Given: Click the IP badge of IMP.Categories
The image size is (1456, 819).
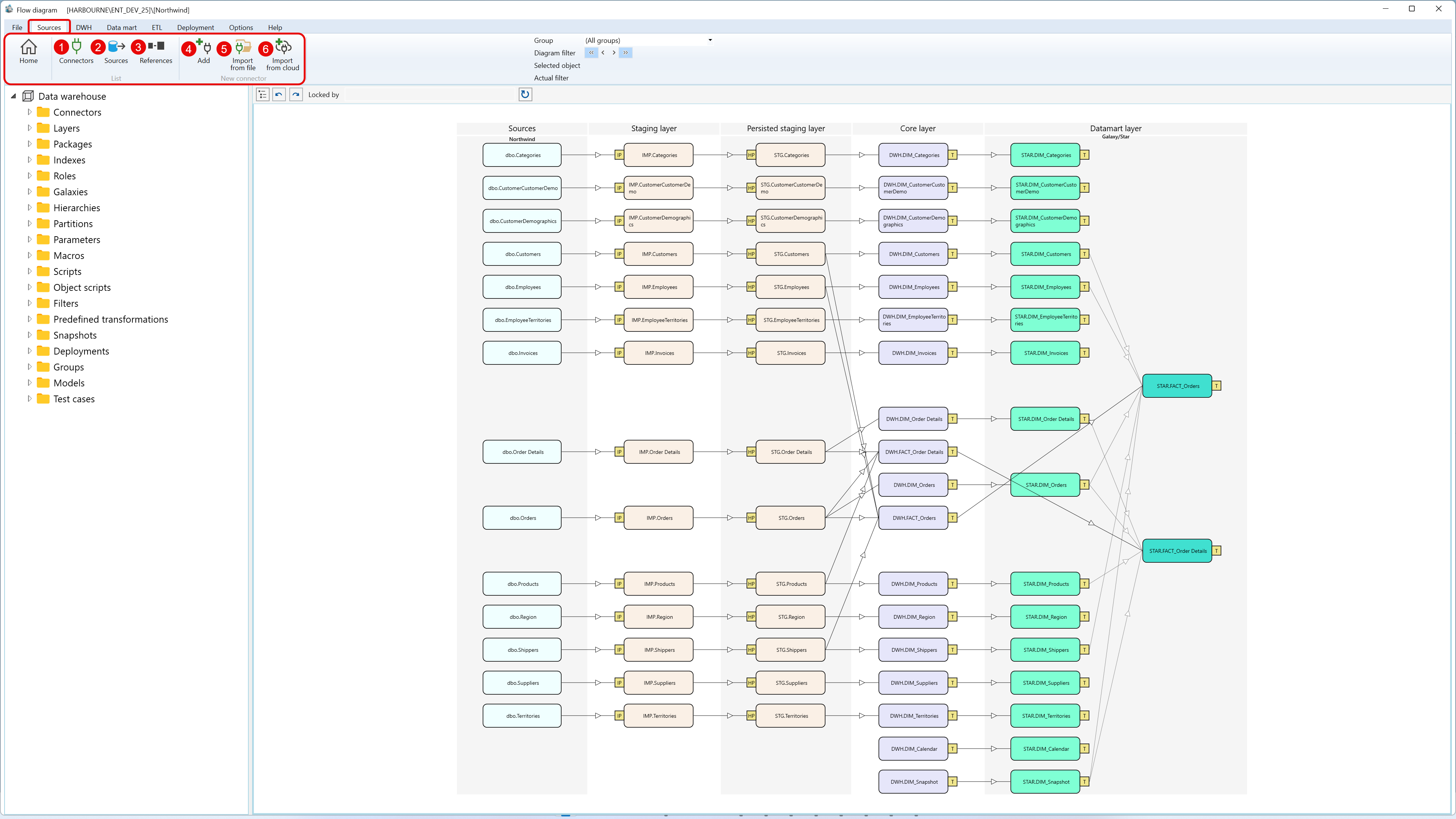Looking at the screenshot, I should (619, 155).
